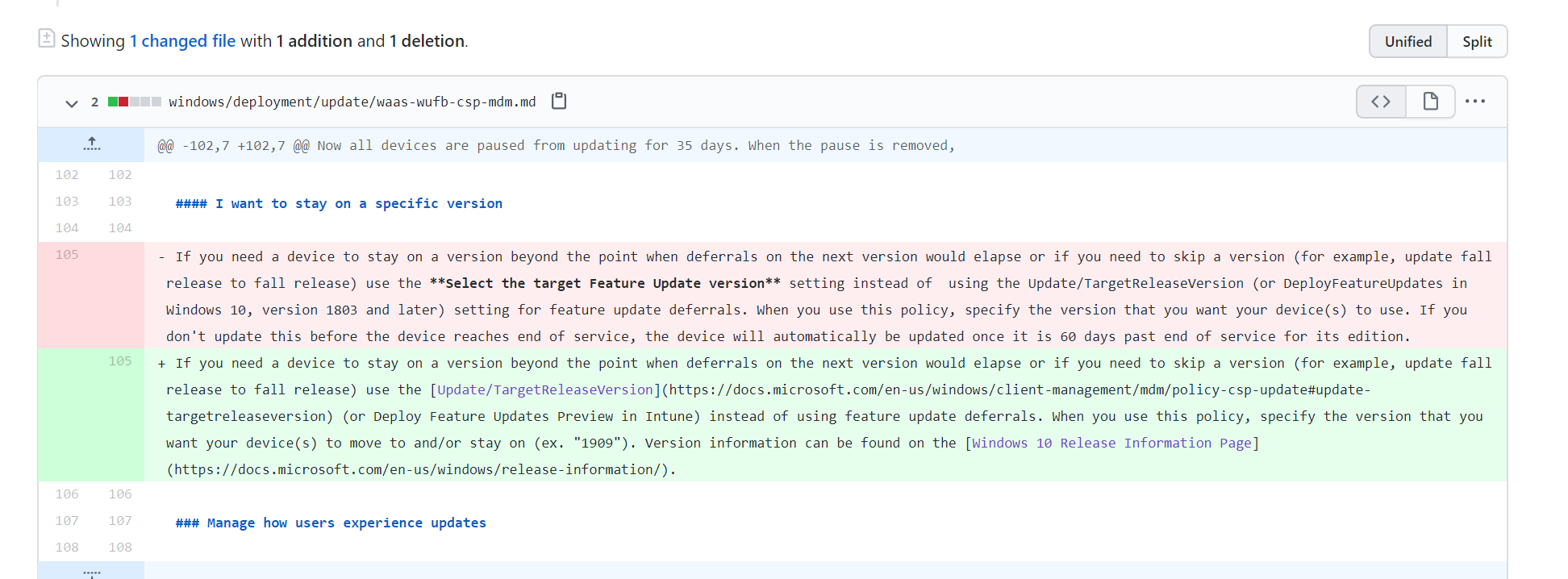Click the file path windows/deployment/update/waas-wufb-csp-mdm.md
The width and height of the screenshot is (1568, 579).
[352, 102]
